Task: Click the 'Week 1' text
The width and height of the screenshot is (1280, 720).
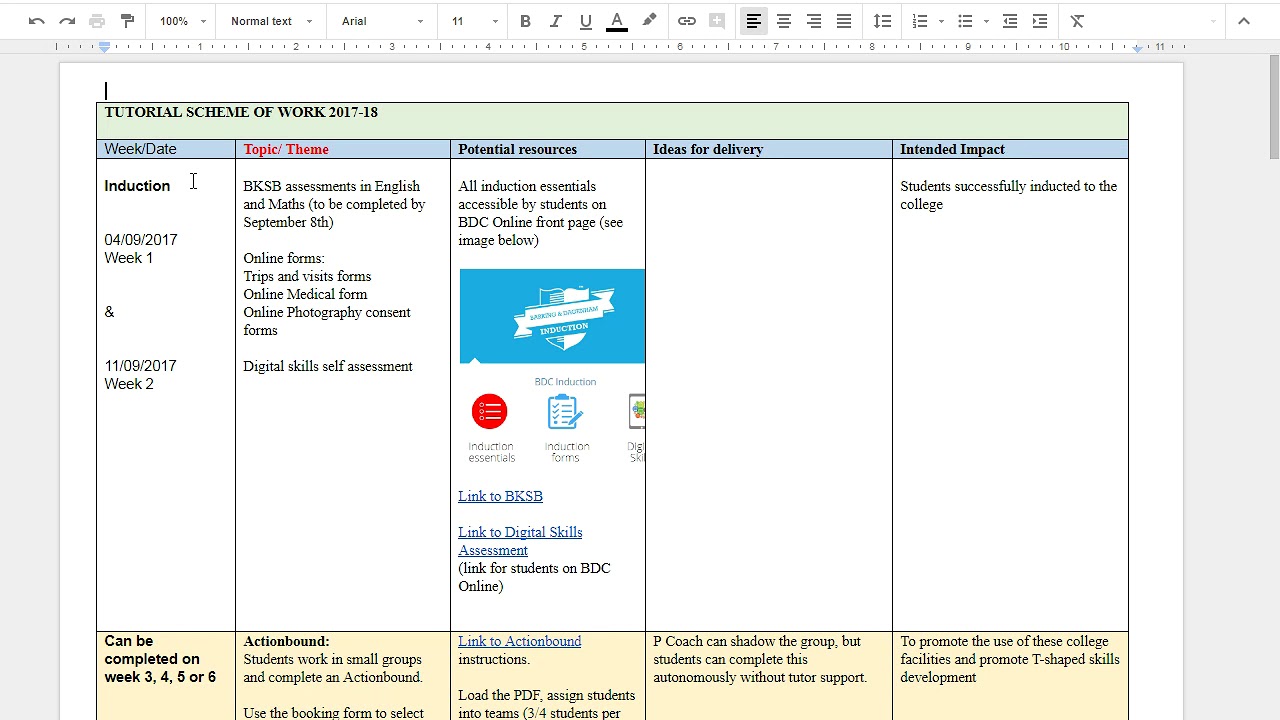Action: pos(129,258)
